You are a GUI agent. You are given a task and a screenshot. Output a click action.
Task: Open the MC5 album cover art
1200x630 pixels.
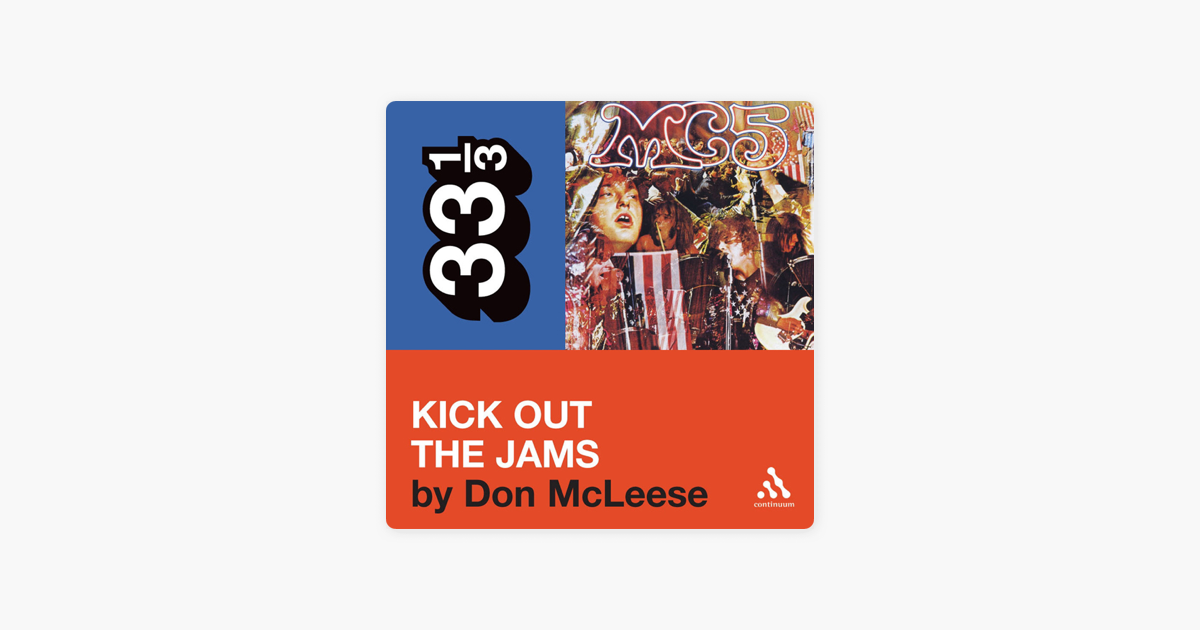coord(689,225)
